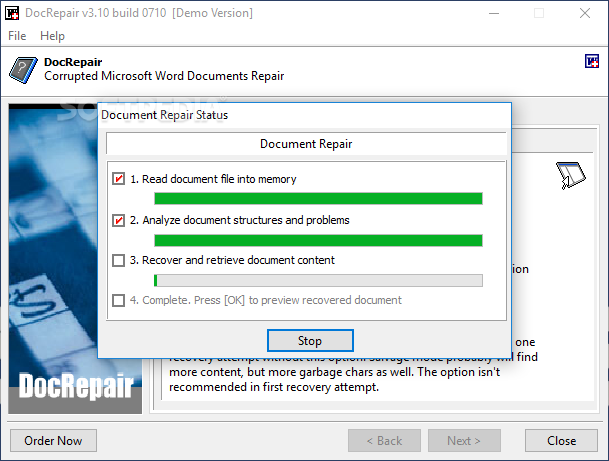Open the File menu
This screenshot has height=461, width=609.
tap(17, 36)
